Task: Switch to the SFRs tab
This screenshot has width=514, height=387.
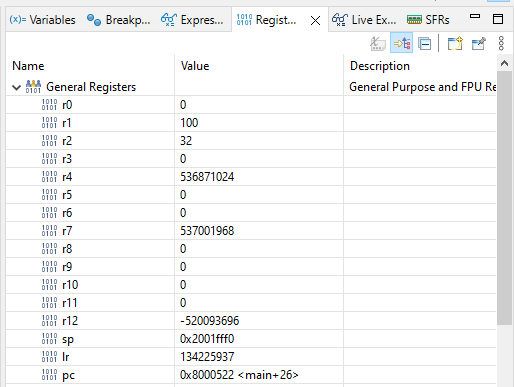Action: click(x=428, y=20)
